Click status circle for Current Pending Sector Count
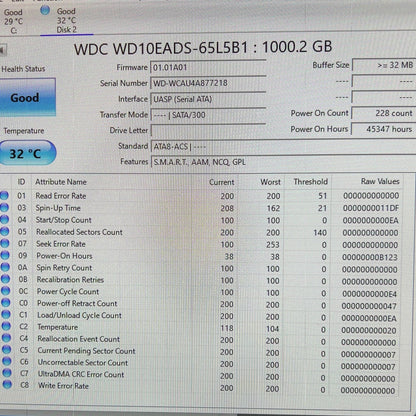This screenshot has width=416, height=416. tap(6, 350)
